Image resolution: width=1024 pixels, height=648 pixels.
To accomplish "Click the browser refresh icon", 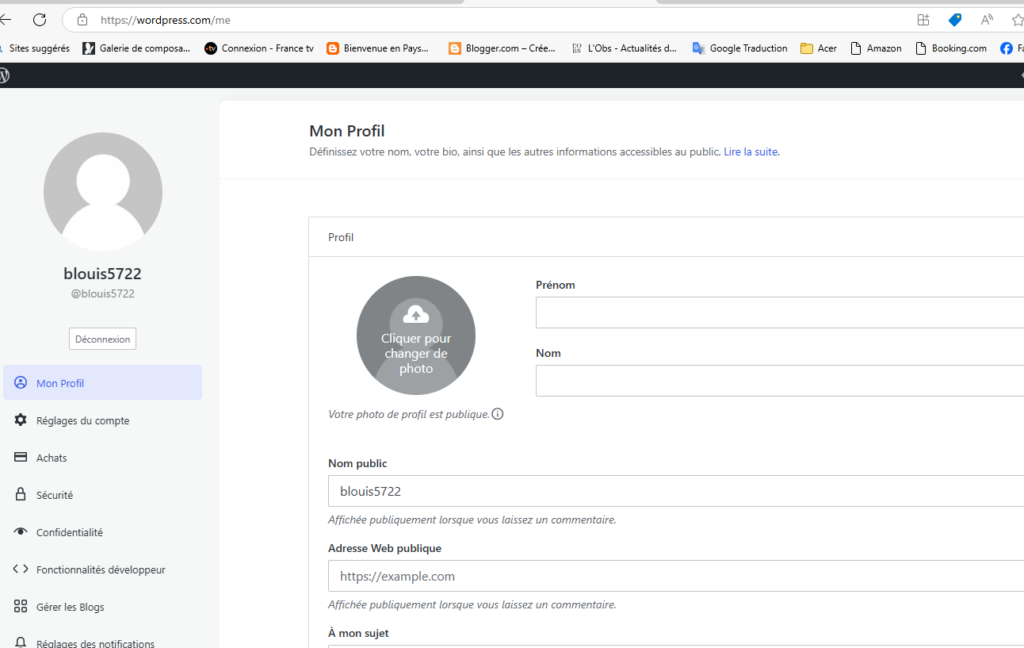I will point(40,20).
